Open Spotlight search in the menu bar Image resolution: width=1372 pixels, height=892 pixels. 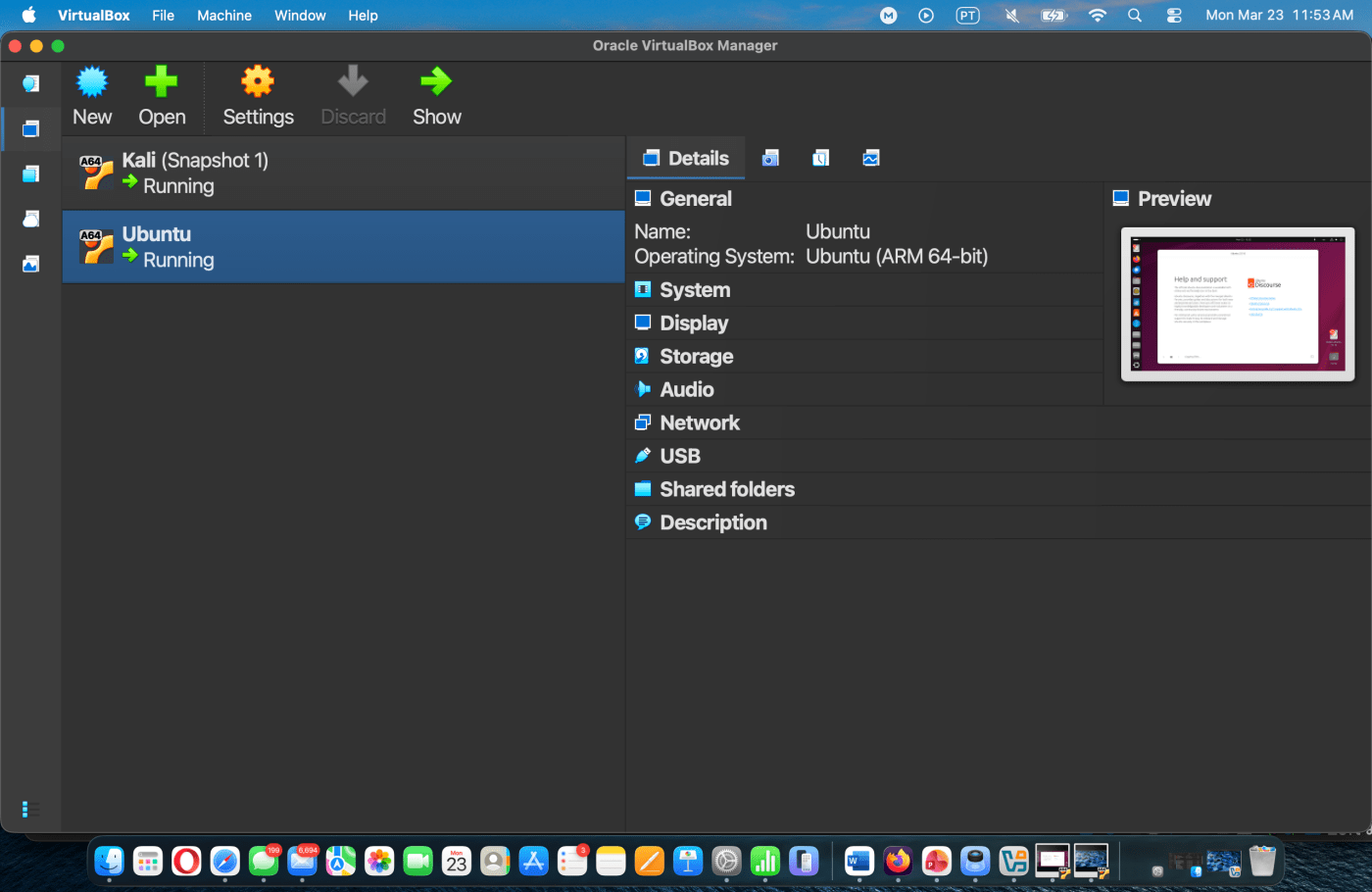click(1135, 16)
